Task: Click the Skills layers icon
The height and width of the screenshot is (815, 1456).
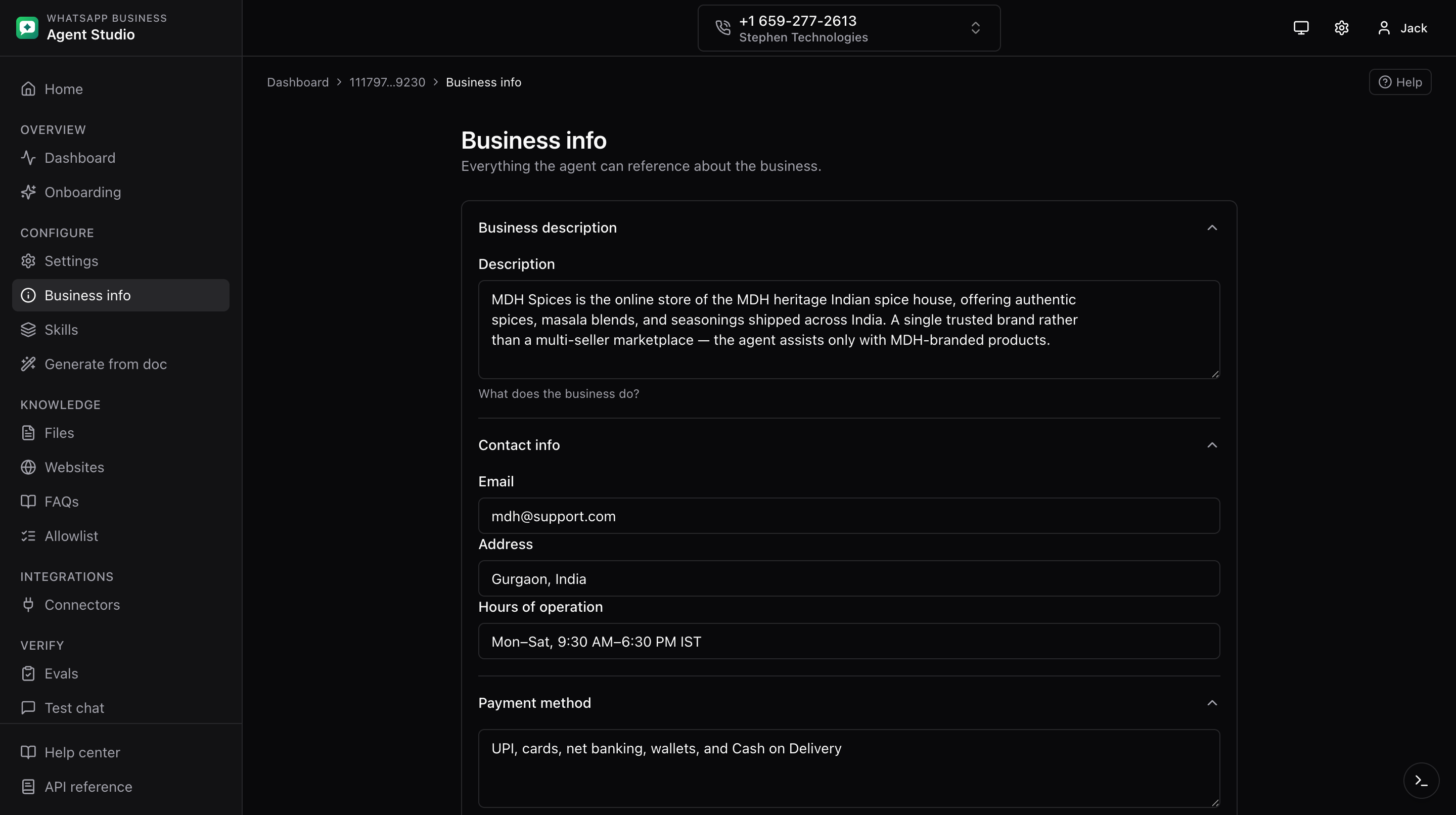Action: tap(28, 330)
